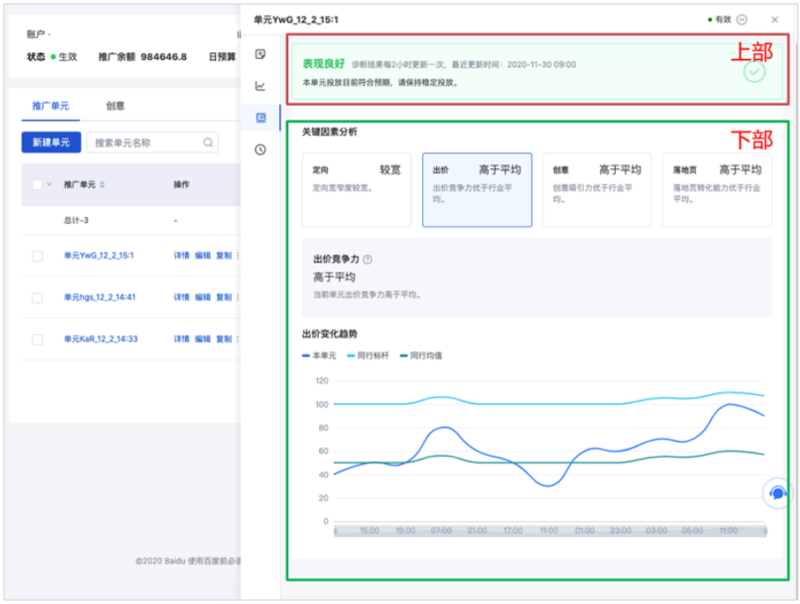Click the question mark icon beside 出价竞争力
The height and width of the screenshot is (604, 800).
tap(366, 259)
